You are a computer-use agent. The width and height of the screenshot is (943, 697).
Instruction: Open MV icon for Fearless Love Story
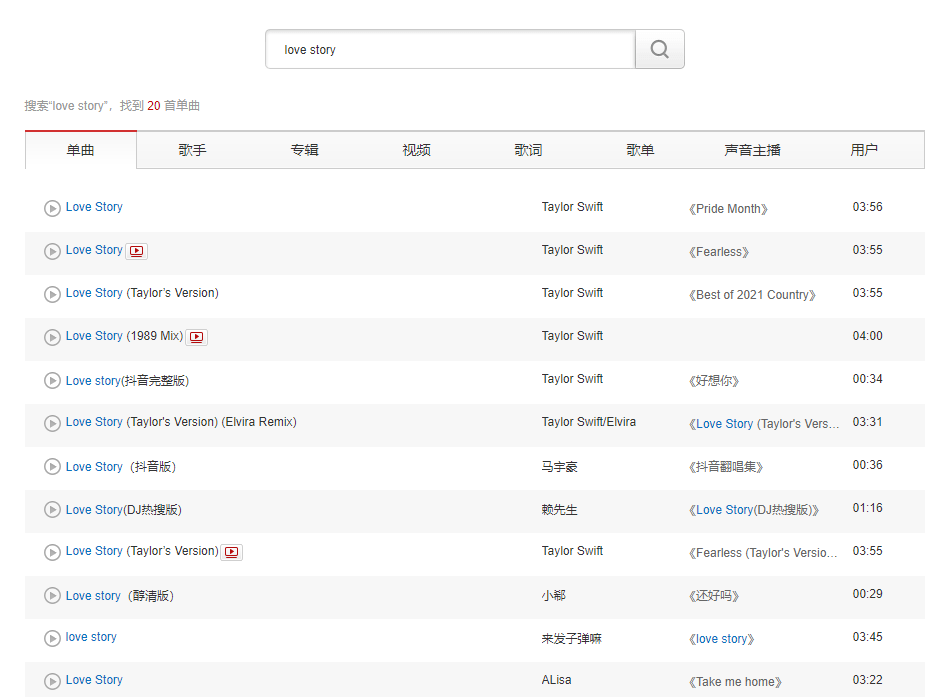point(137,251)
